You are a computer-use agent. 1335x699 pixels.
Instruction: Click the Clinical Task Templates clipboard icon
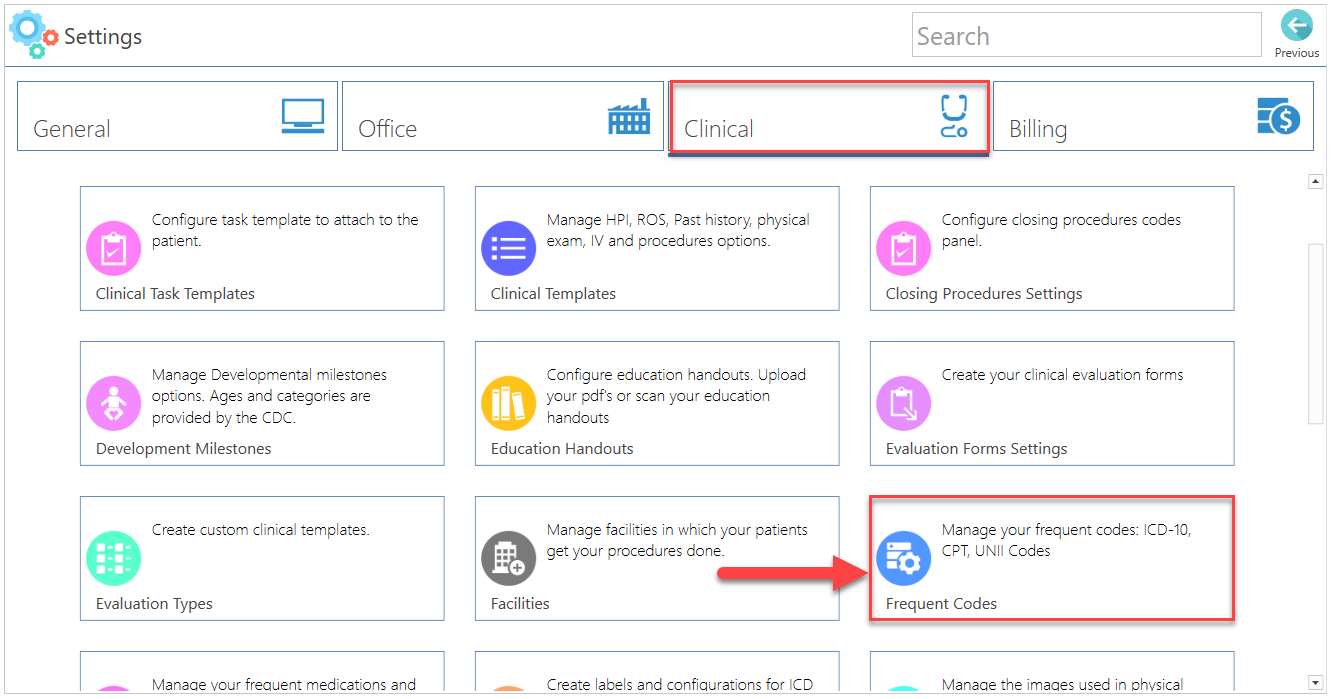[114, 248]
